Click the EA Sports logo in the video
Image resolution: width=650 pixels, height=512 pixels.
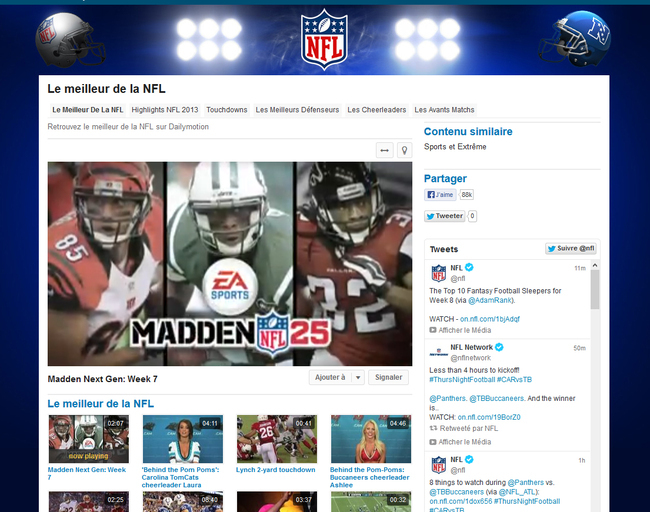click(x=230, y=286)
